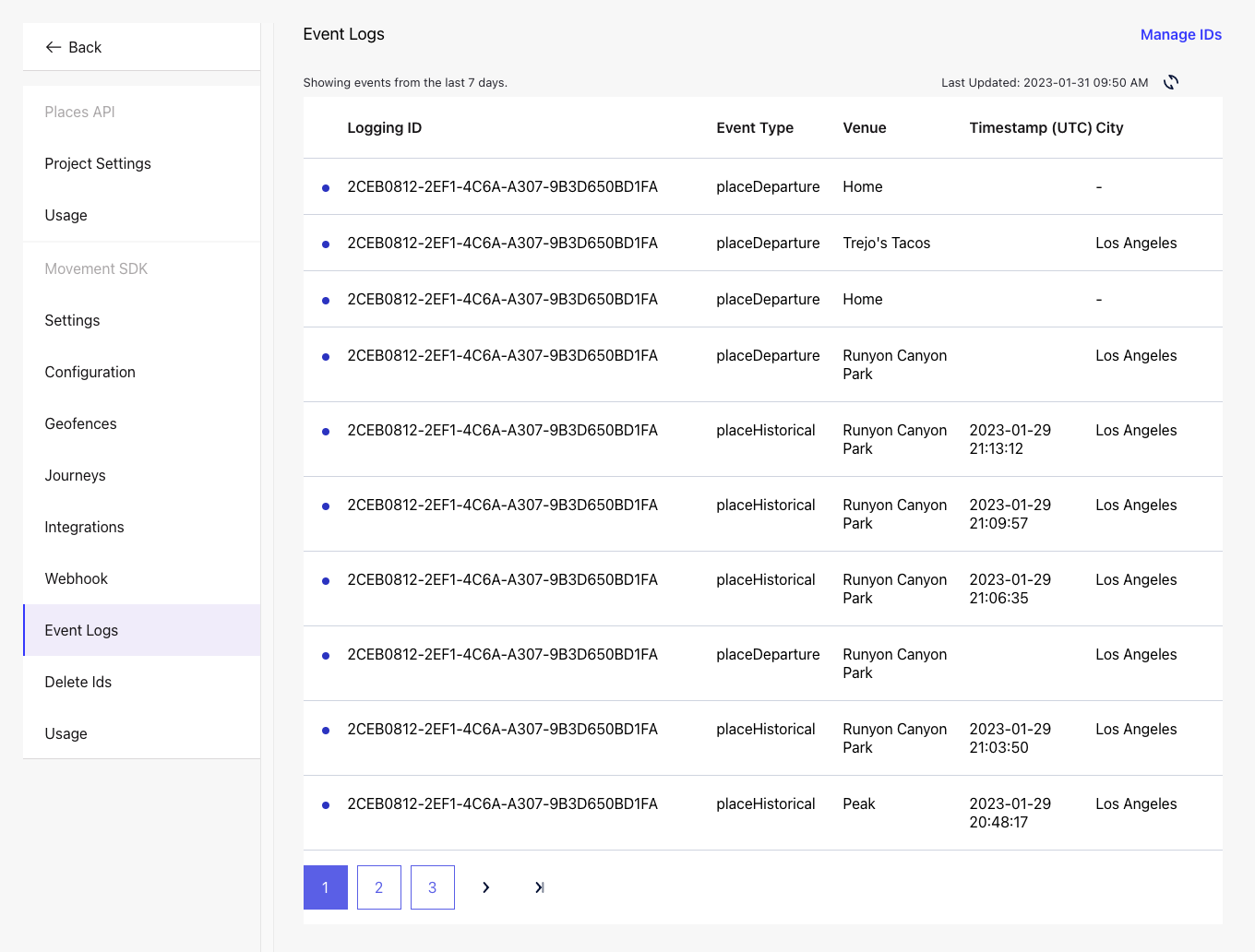Navigate to Journeys section
Screen dimensions: 1255x952
point(76,475)
